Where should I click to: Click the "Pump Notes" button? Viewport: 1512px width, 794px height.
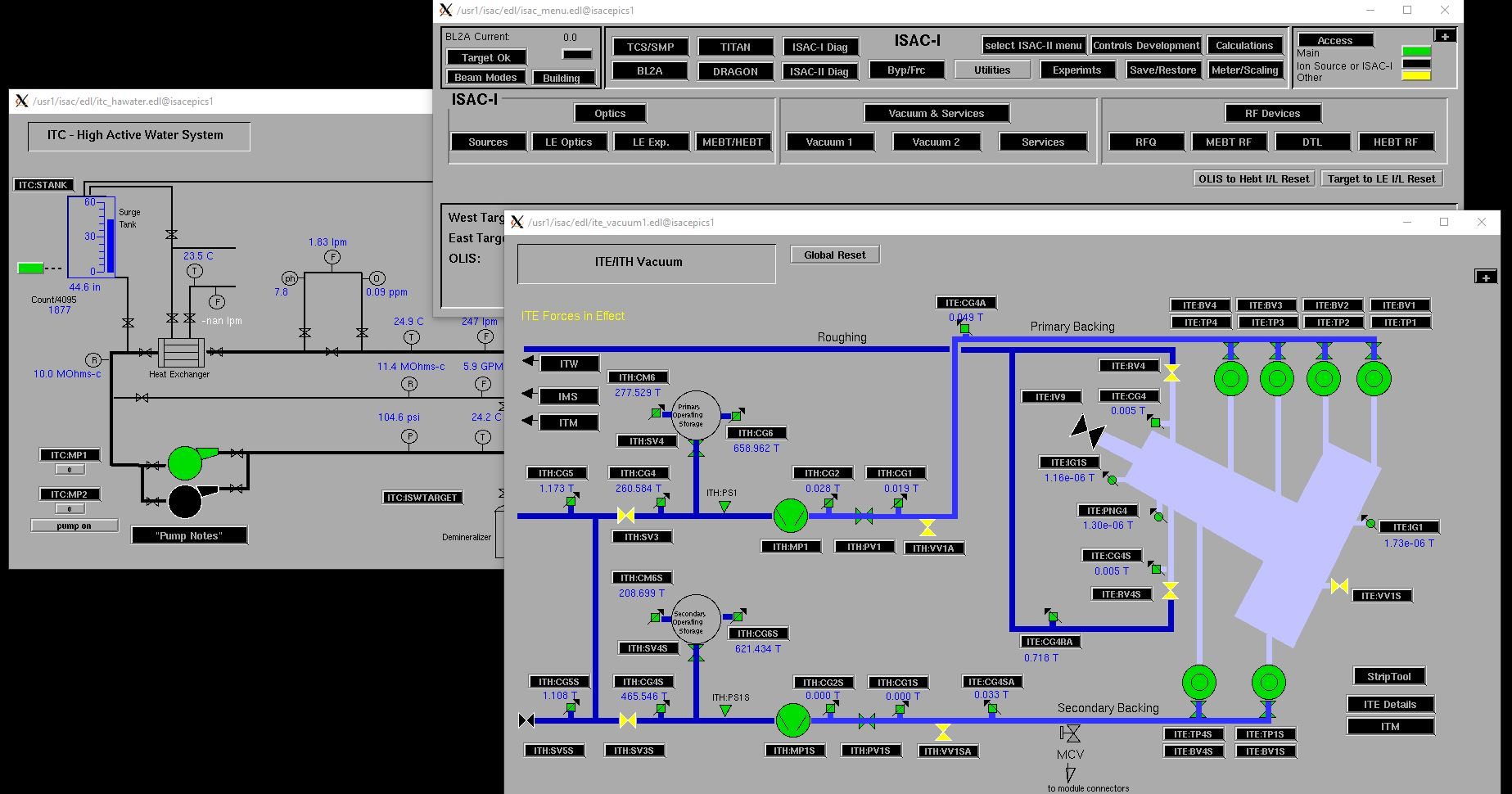pos(189,535)
